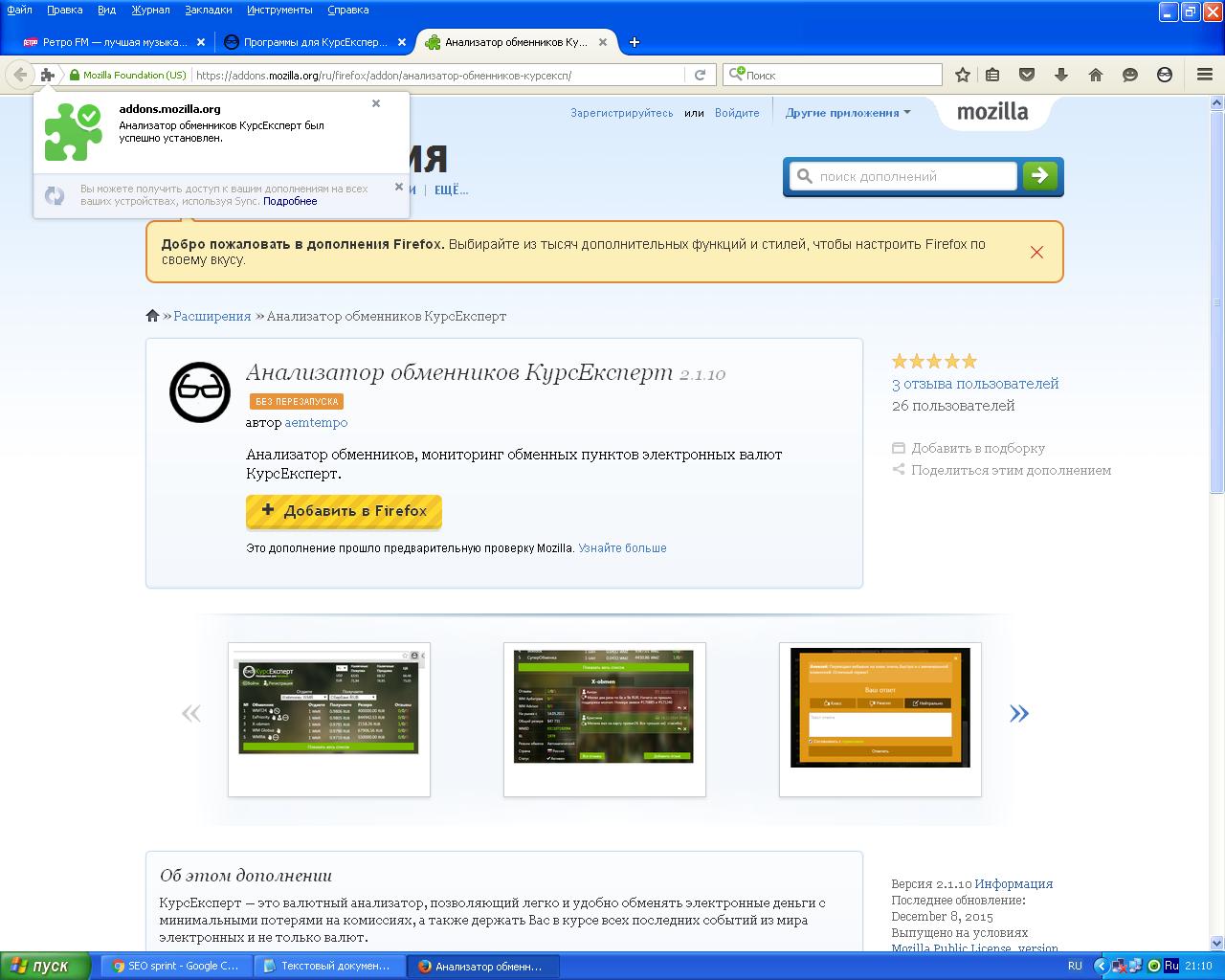Open the Журнал menu

[149, 10]
